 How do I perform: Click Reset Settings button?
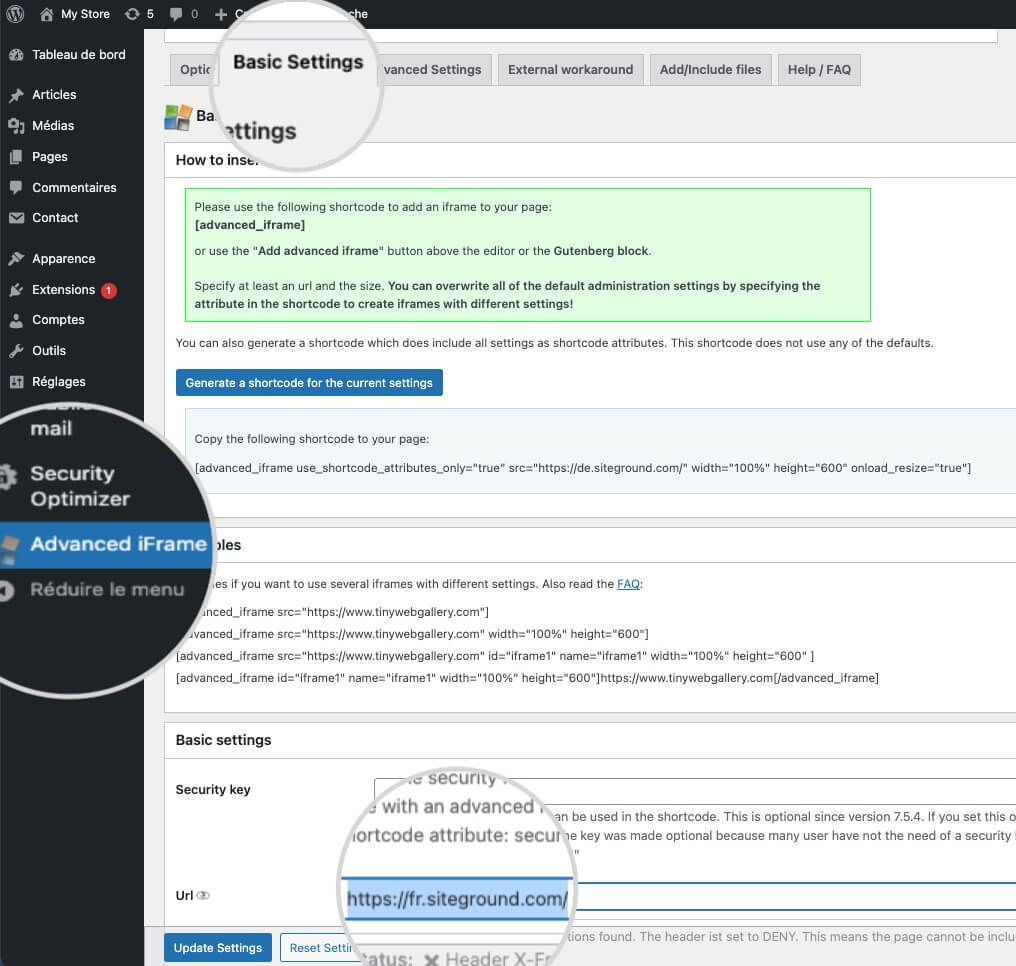320,948
